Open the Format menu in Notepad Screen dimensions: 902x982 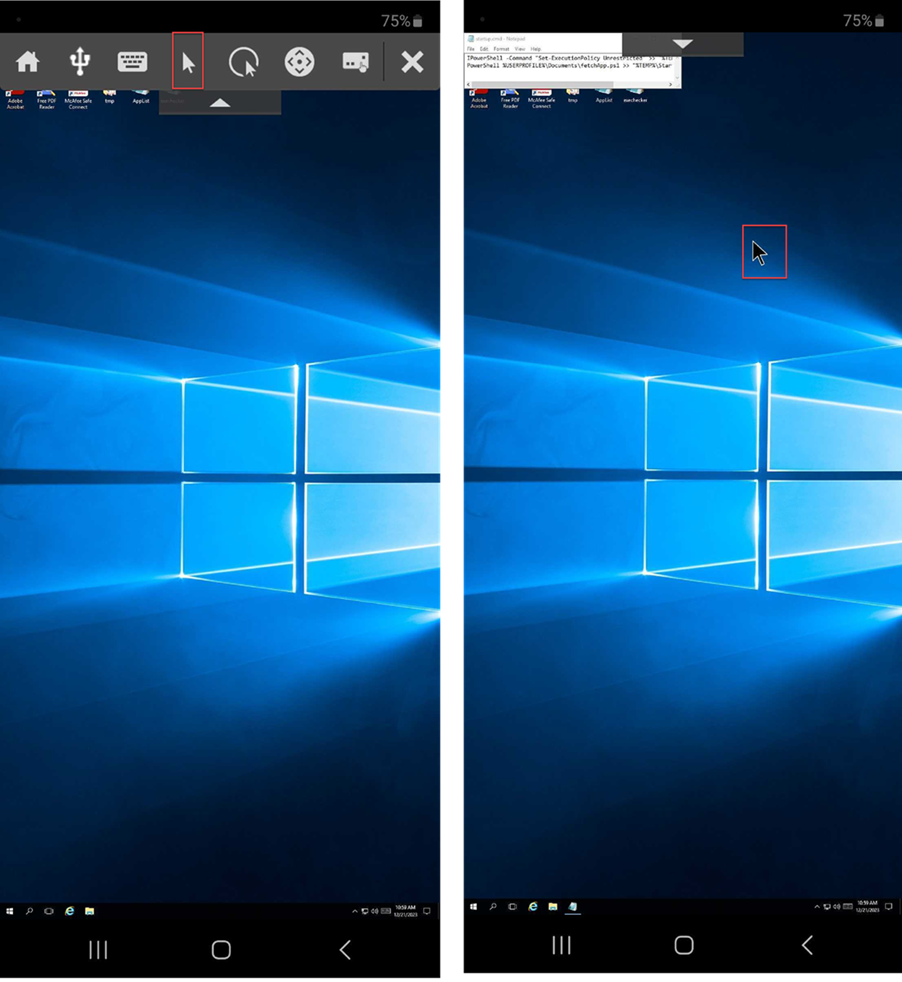click(x=501, y=48)
